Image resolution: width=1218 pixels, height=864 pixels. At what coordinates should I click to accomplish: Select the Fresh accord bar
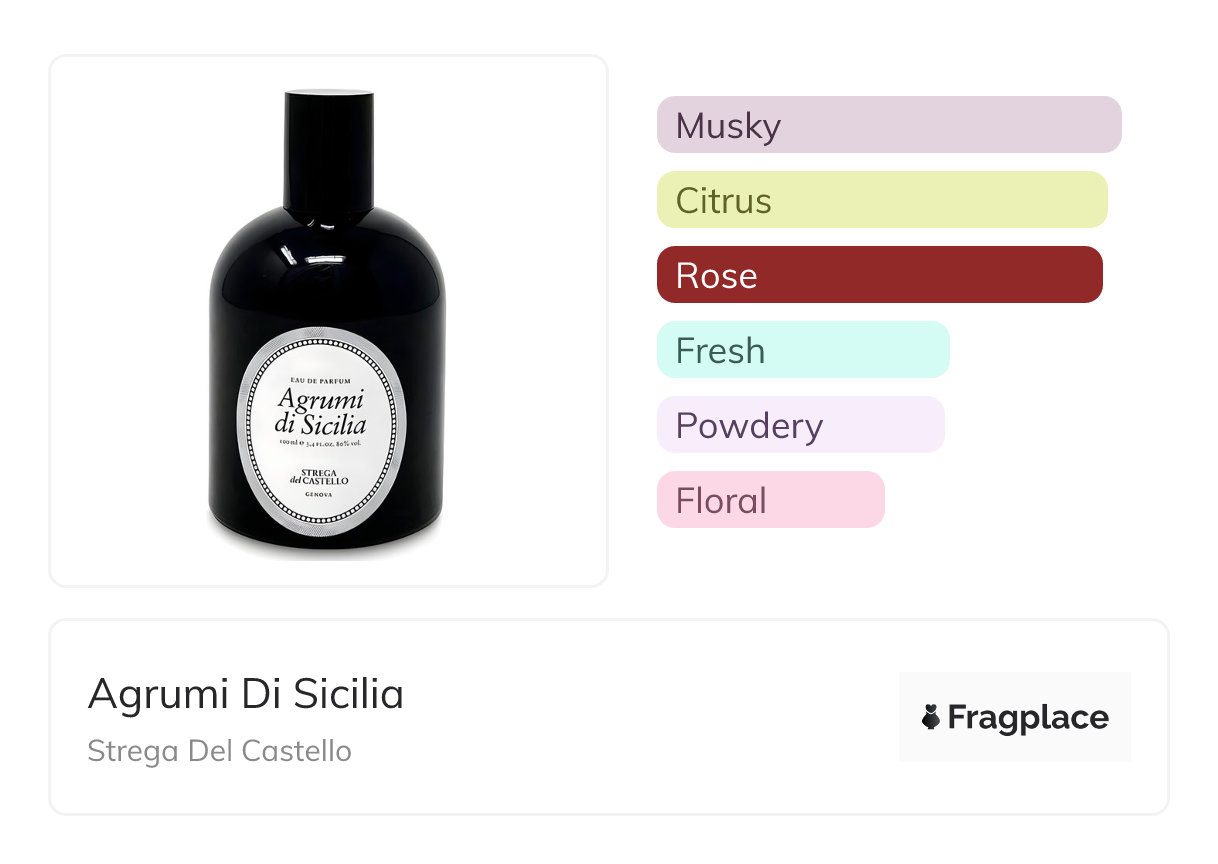pos(802,350)
